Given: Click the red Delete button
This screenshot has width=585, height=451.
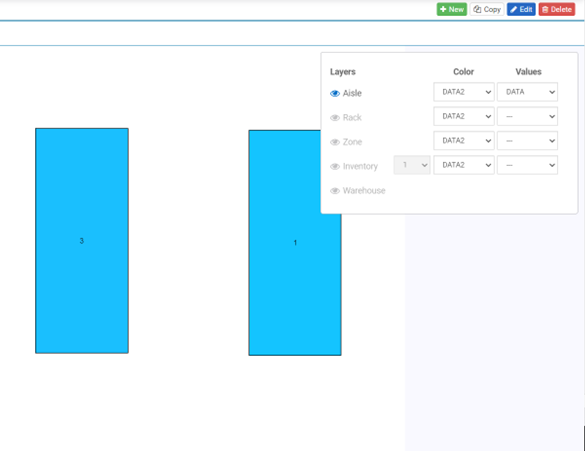Looking at the screenshot, I should (557, 9).
